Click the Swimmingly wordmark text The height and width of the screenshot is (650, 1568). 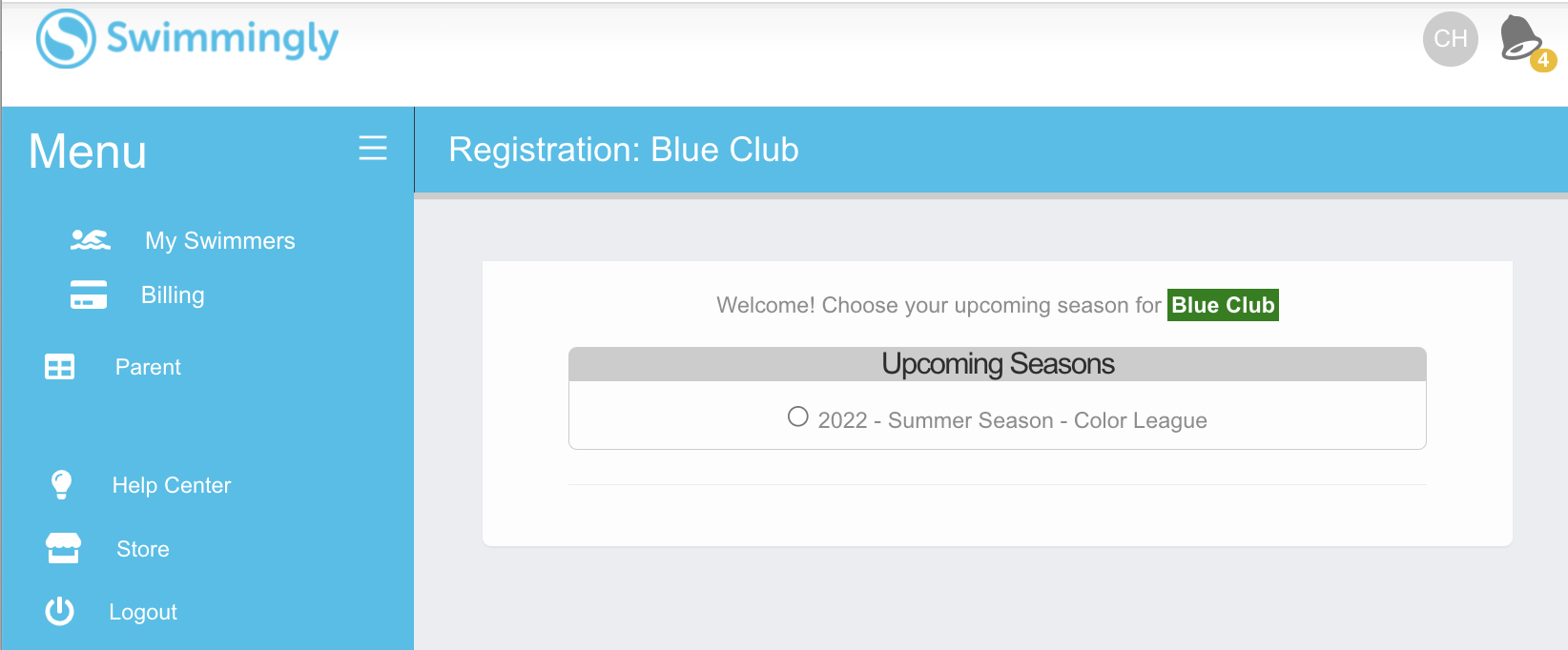tap(222, 39)
